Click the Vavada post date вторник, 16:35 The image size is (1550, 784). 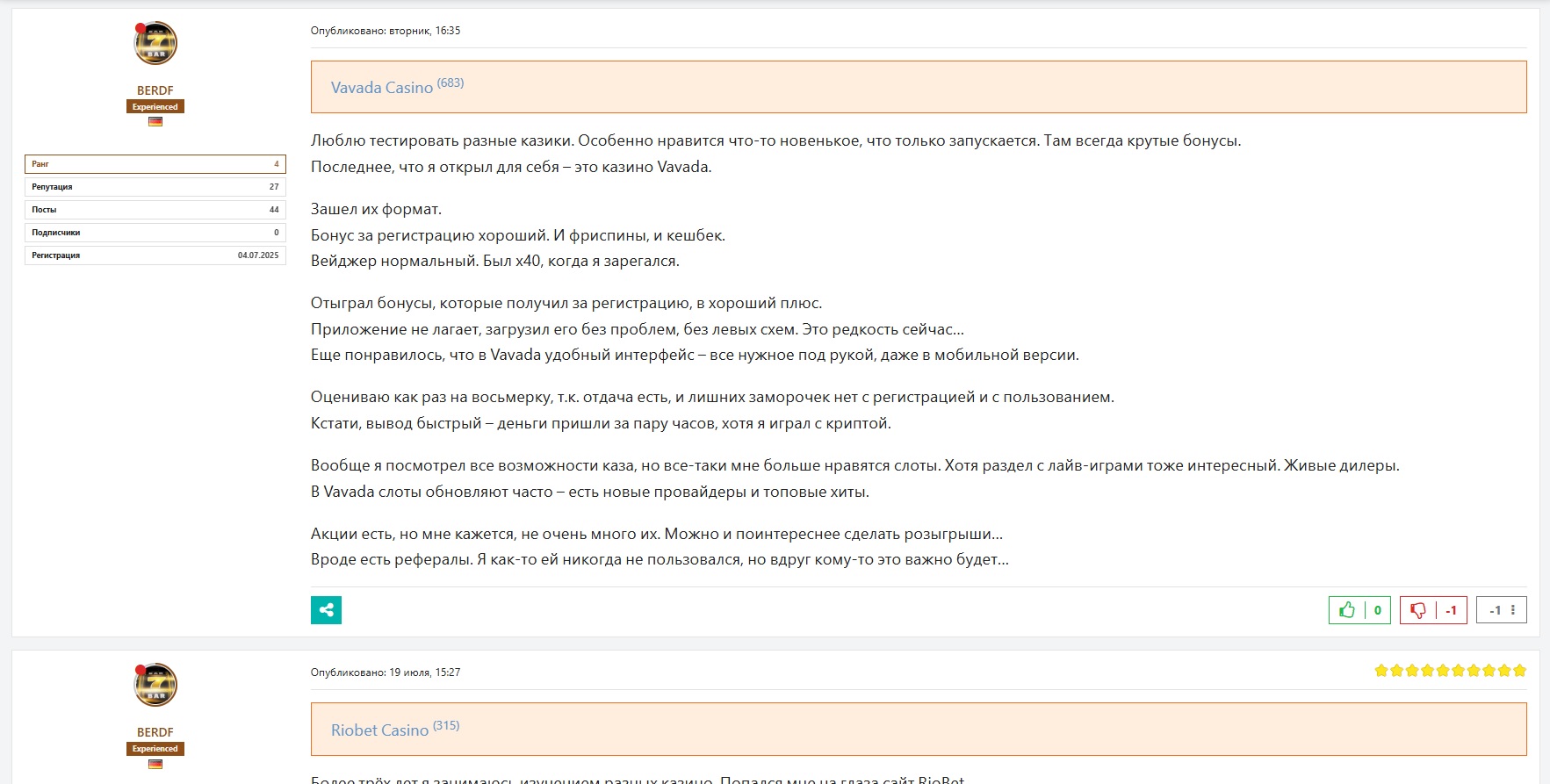(x=424, y=31)
